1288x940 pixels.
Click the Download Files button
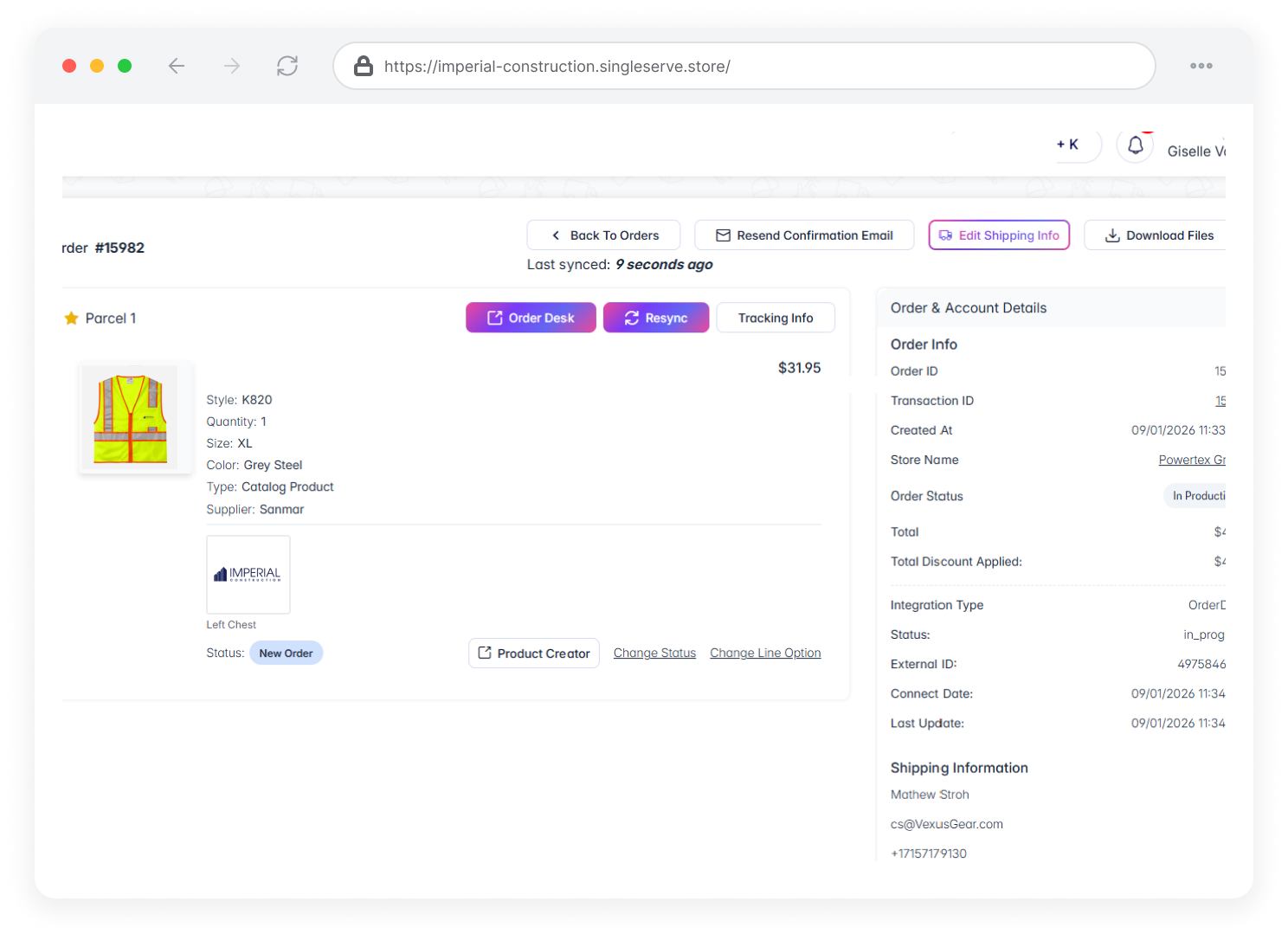1155,235
